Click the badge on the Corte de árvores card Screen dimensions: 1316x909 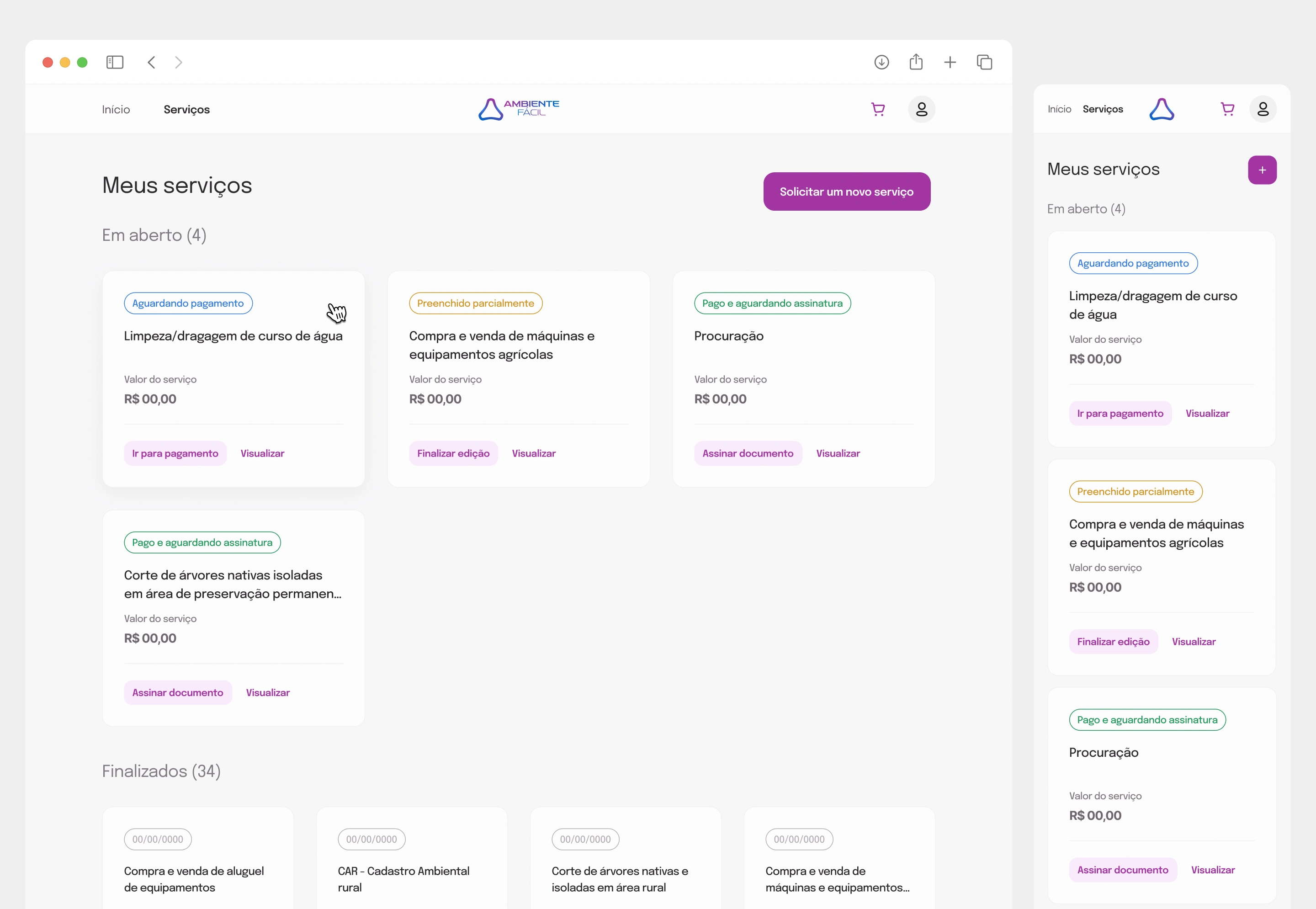click(202, 542)
